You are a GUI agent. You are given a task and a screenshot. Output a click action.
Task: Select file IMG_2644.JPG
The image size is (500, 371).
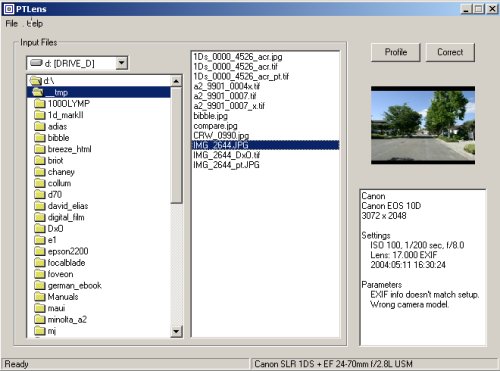[x=266, y=145]
